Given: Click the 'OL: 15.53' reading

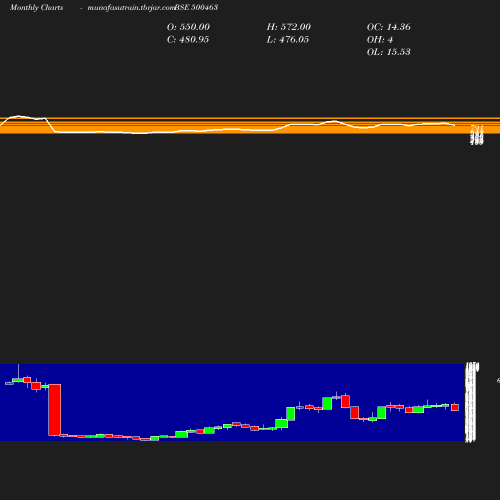Looking at the screenshot, I should pos(388,52).
